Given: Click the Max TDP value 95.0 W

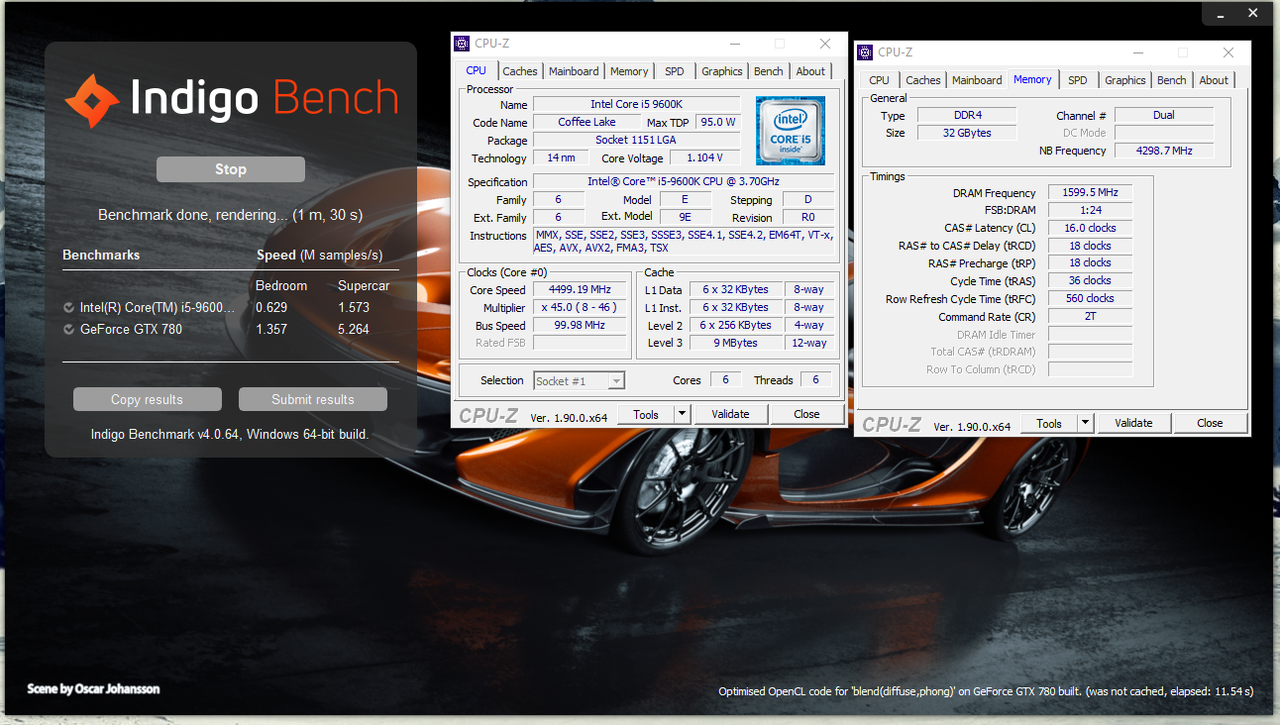Looking at the screenshot, I should 718,122.
